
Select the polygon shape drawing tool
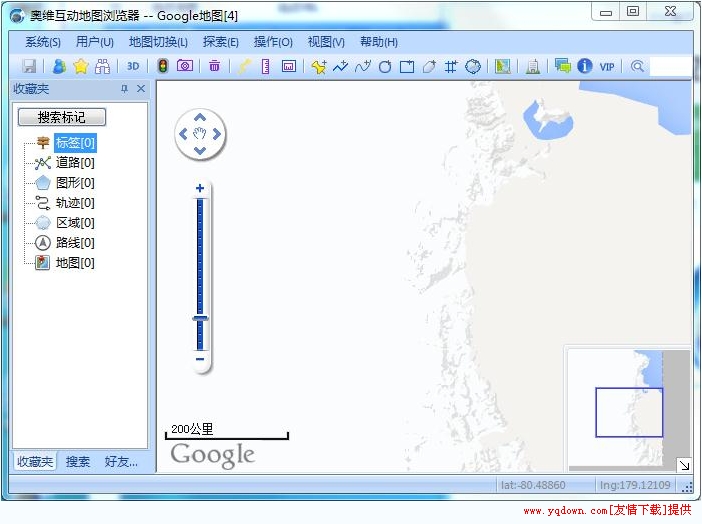click(429, 67)
